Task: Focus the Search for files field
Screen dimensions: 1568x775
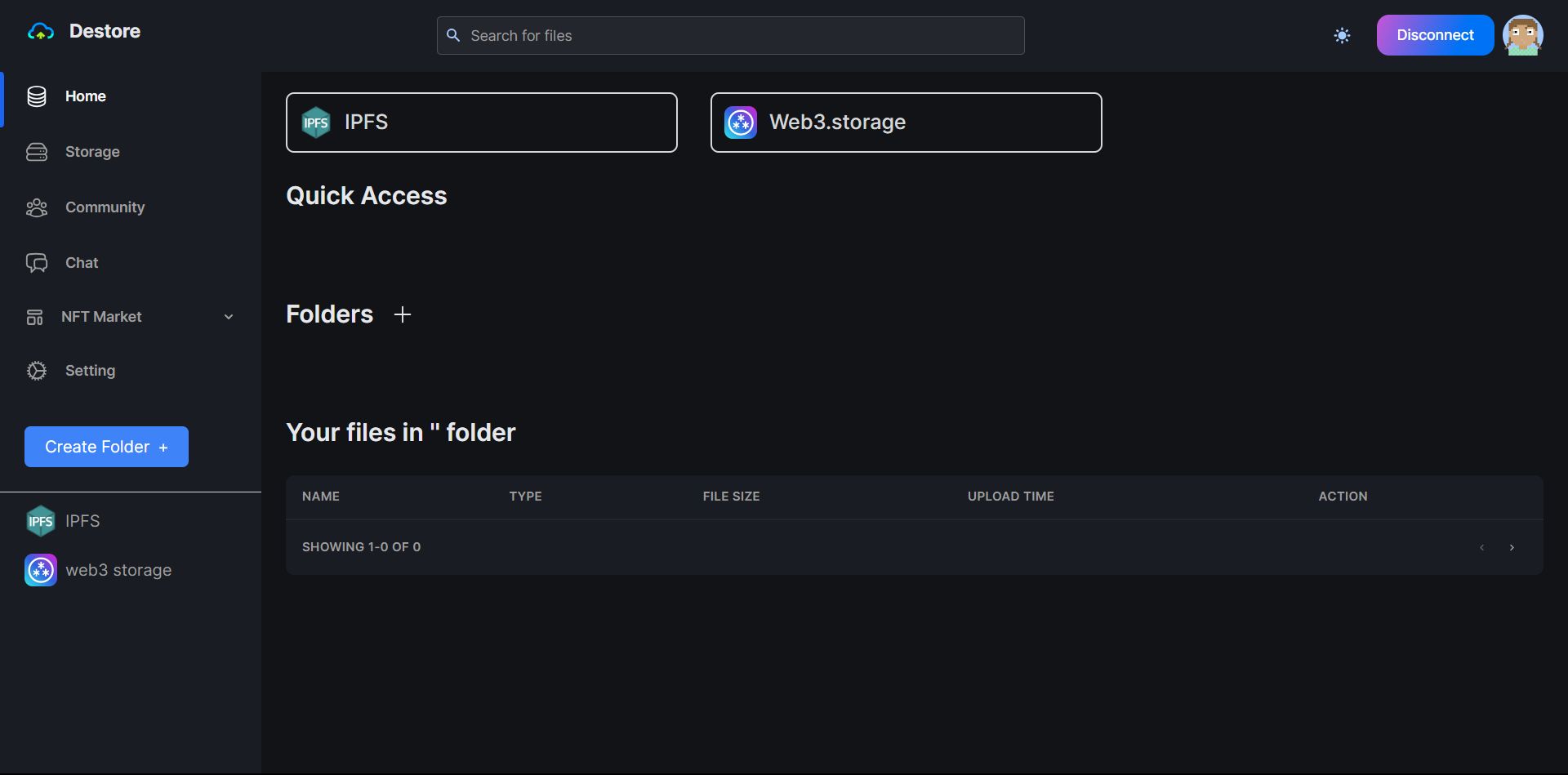Action: click(x=730, y=36)
